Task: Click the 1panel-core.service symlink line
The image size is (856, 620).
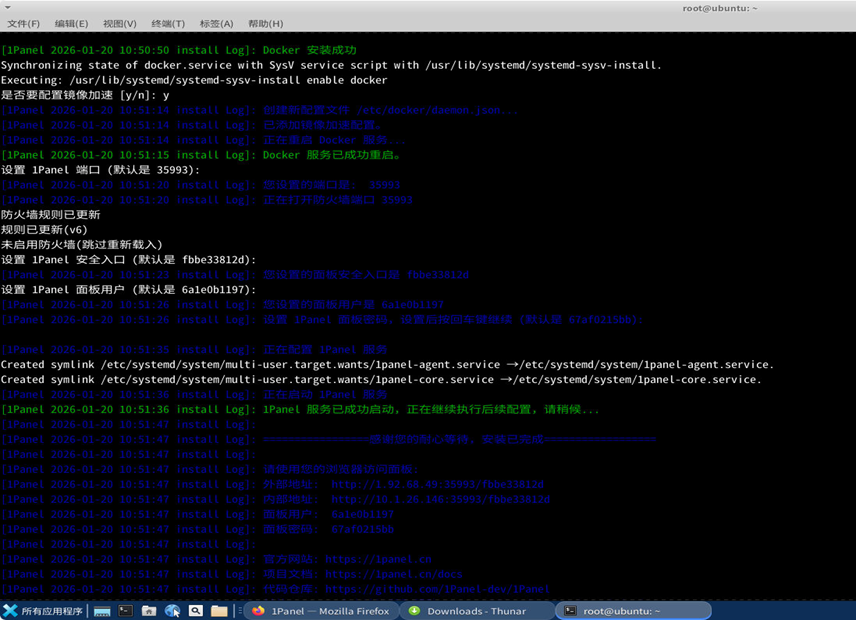Action: [x=381, y=379]
